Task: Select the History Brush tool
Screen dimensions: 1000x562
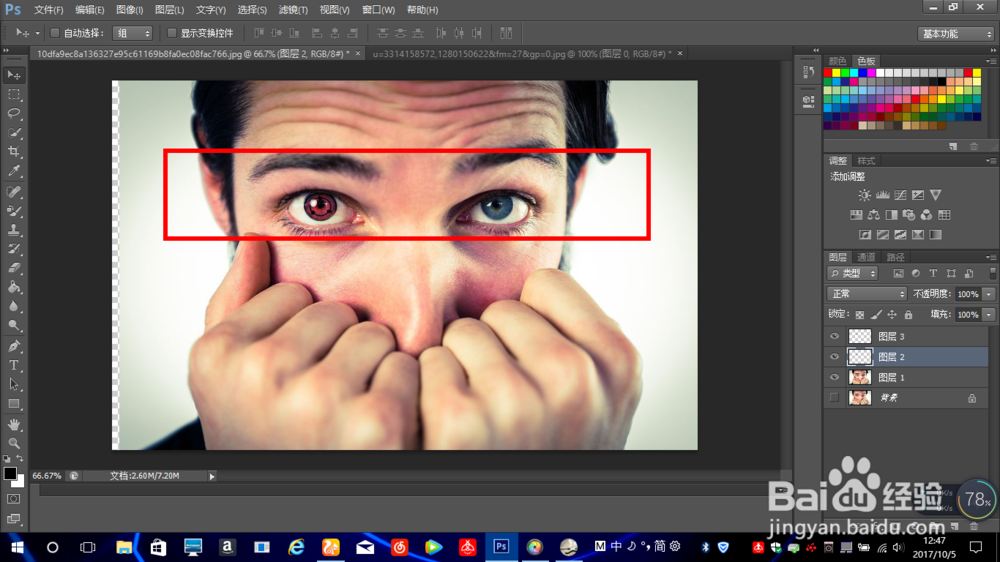Action: coord(14,249)
